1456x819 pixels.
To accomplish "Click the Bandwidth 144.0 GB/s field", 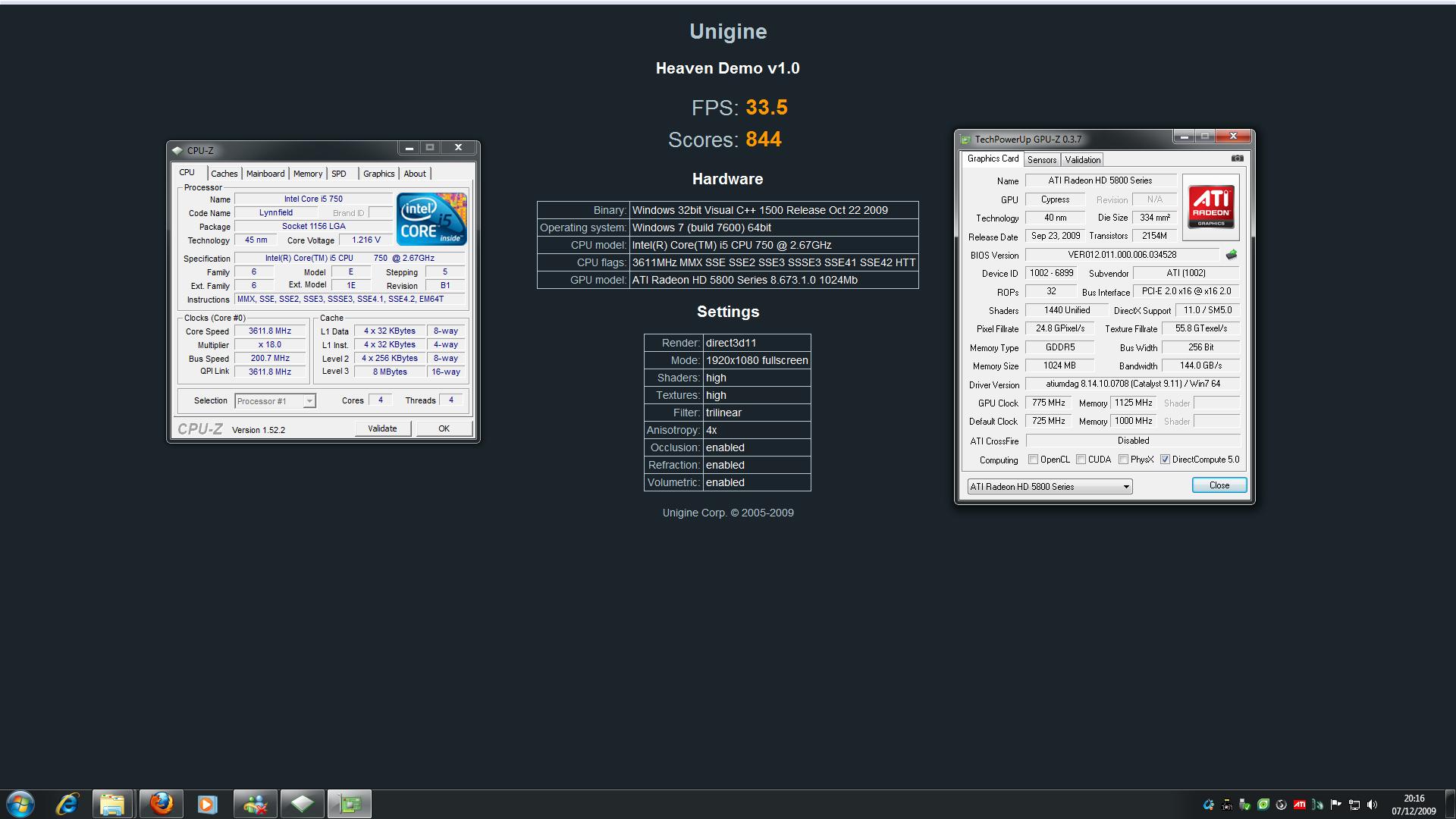I will tap(1200, 366).
